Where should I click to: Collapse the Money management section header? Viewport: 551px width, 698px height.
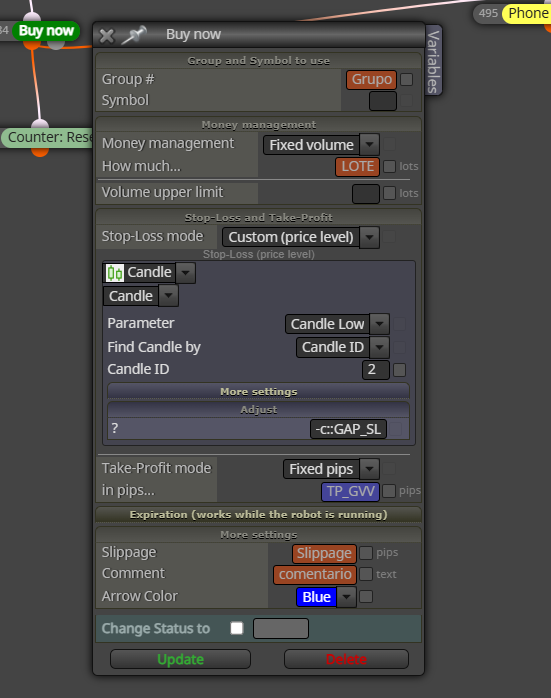click(259, 125)
